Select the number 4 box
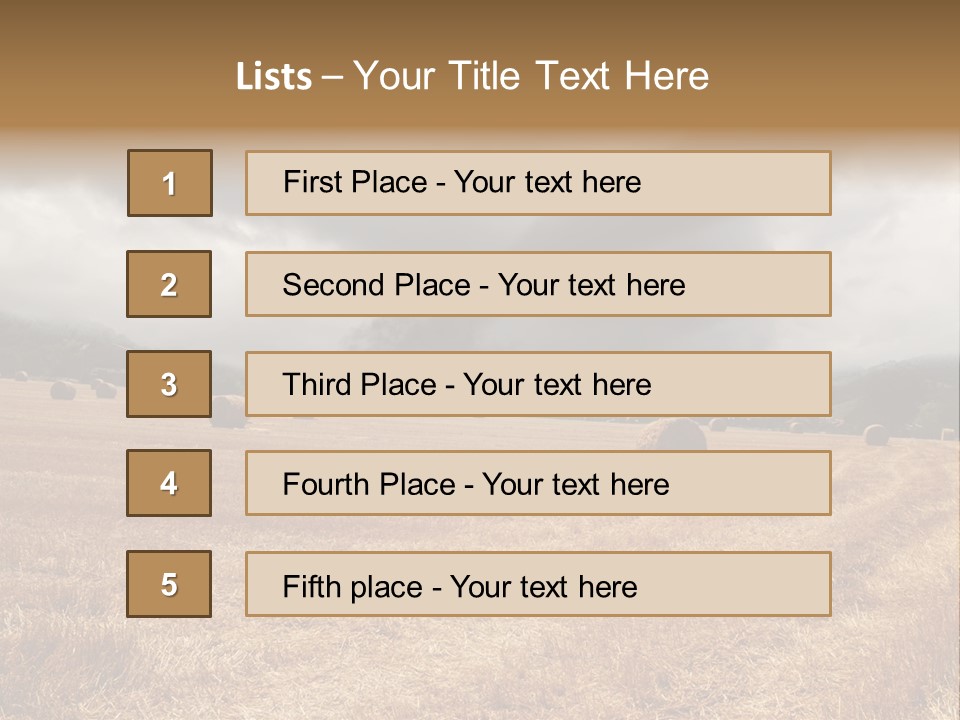 click(x=169, y=483)
